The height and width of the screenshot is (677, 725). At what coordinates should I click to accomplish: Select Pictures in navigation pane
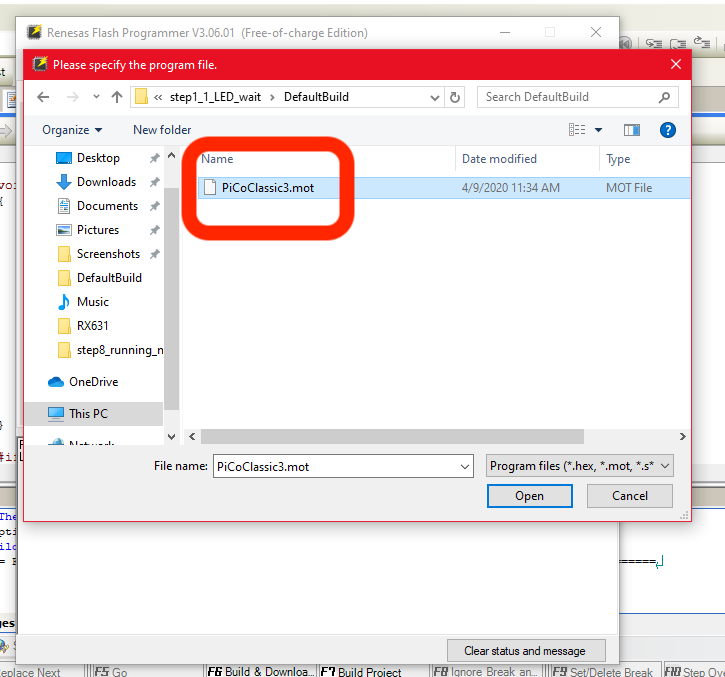(98, 230)
